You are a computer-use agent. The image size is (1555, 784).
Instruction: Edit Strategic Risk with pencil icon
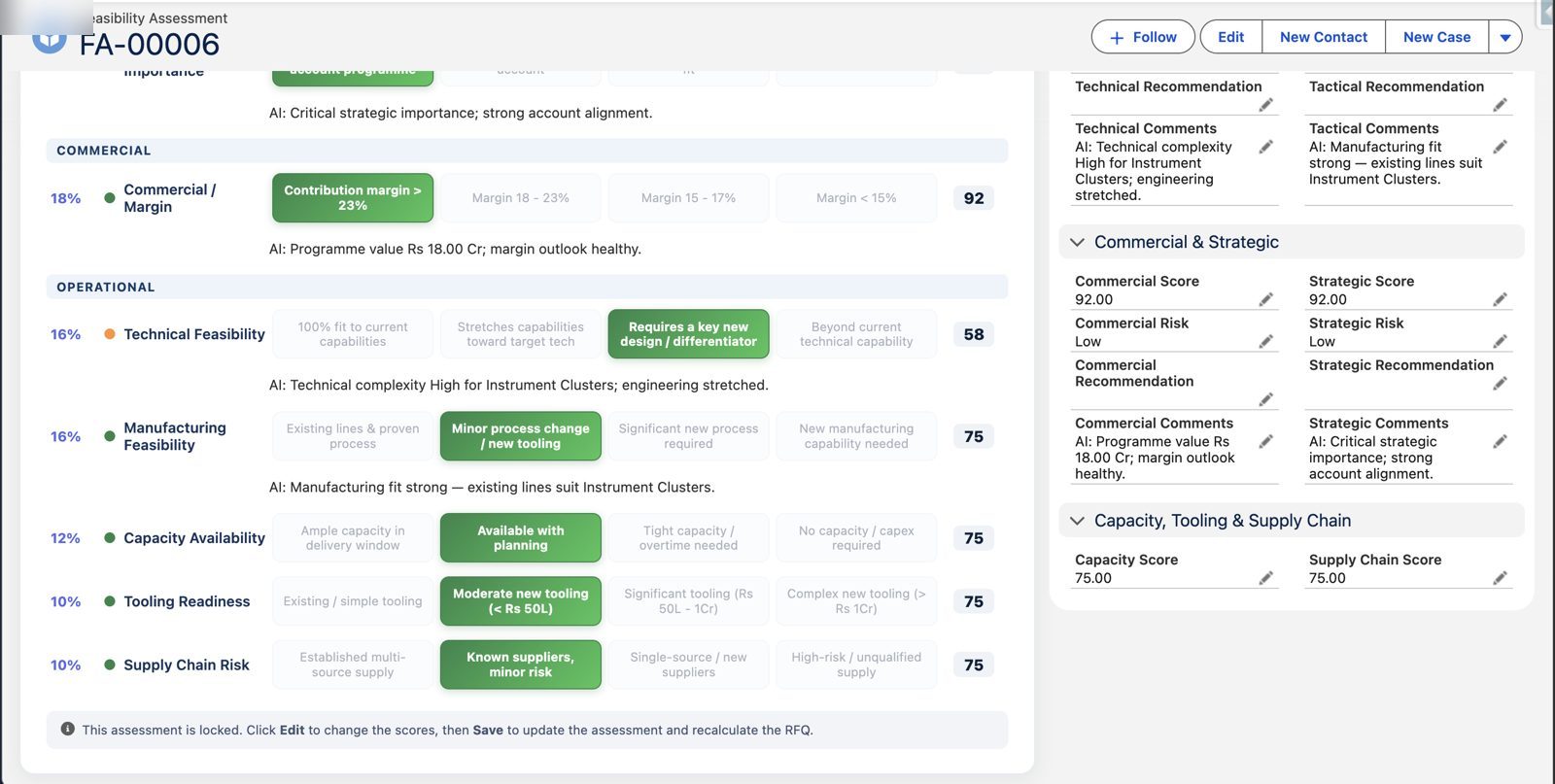1500,341
